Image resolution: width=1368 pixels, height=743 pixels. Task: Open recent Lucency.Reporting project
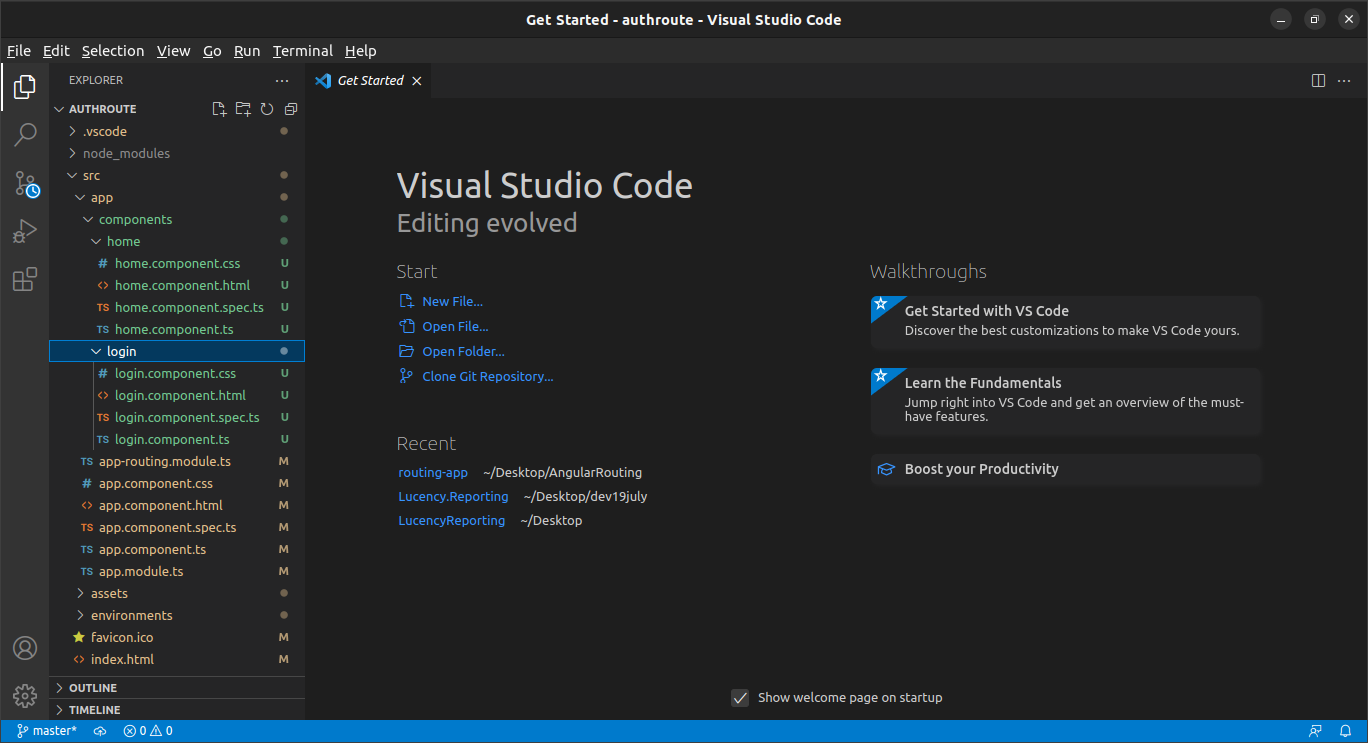453,496
